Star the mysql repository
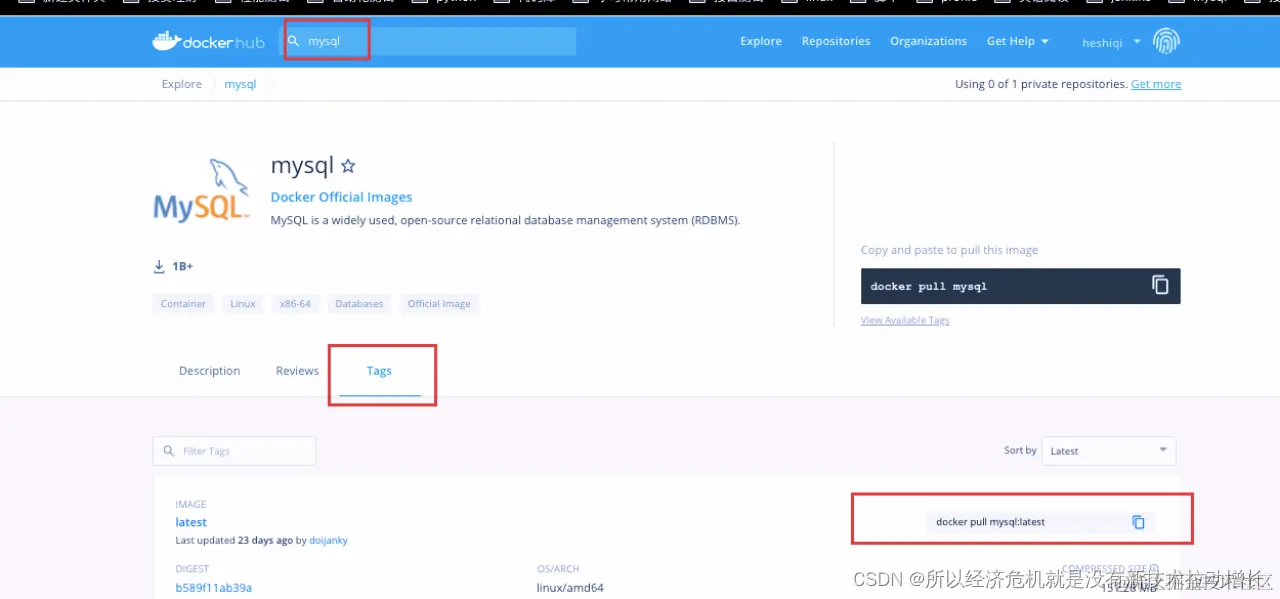 pyautogui.click(x=348, y=166)
